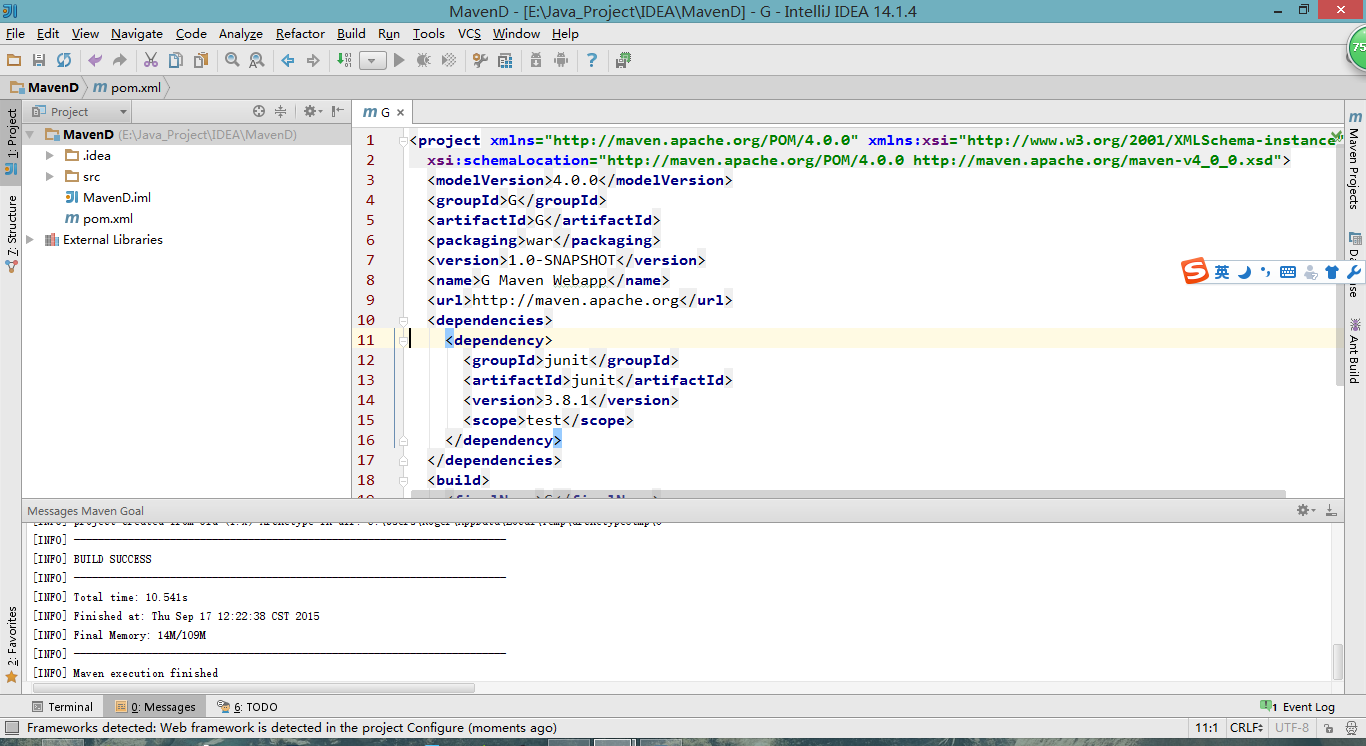The image size is (1366, 746).
Task: Click the Save All toolbar icon
Action: pyautogui.click(x=39, y=60)
